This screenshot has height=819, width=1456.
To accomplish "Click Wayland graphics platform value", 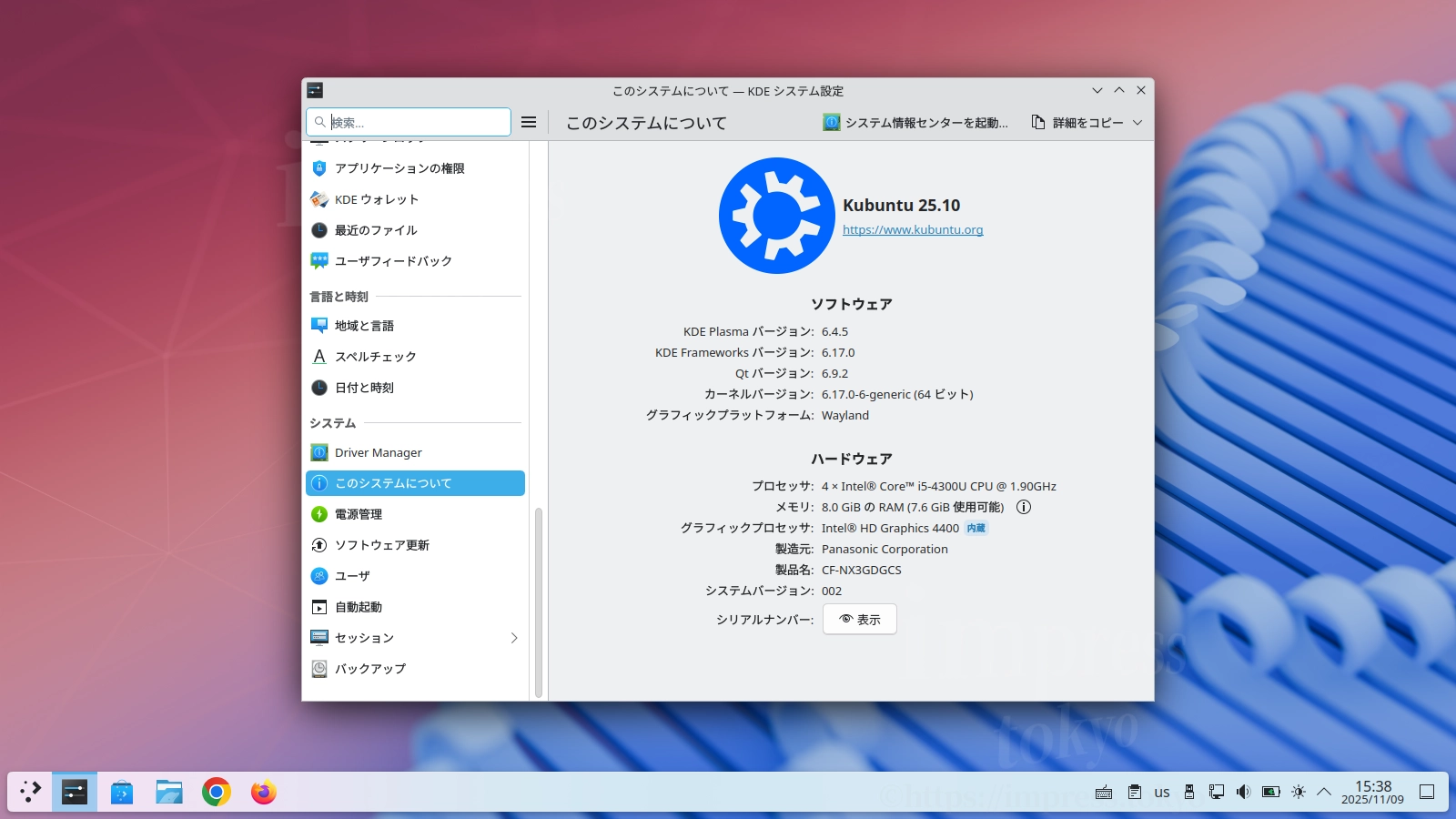I will 845,416.
